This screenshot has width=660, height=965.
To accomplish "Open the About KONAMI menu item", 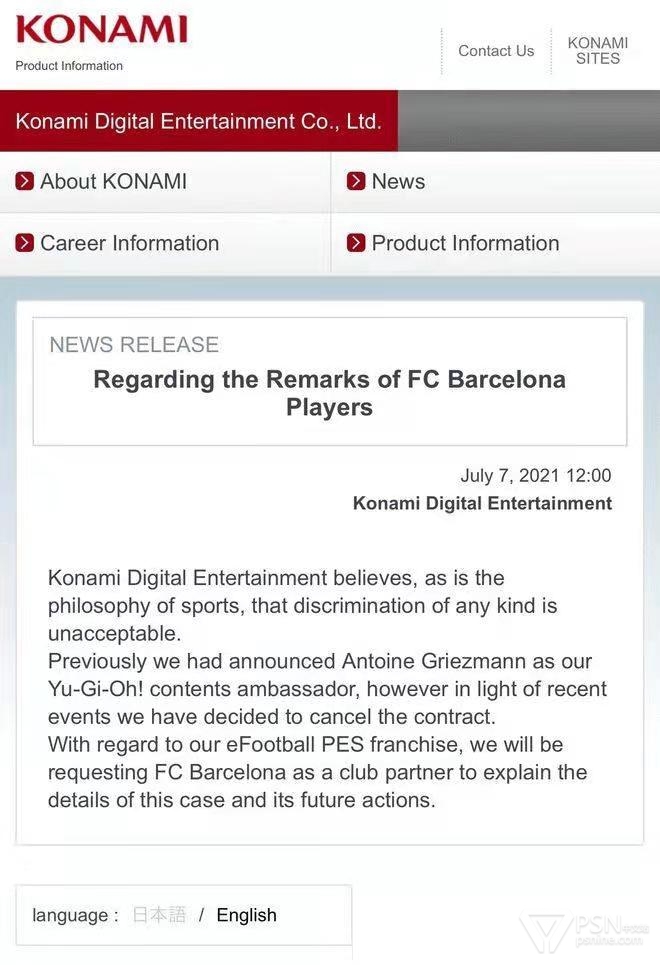I will [113, 182].
